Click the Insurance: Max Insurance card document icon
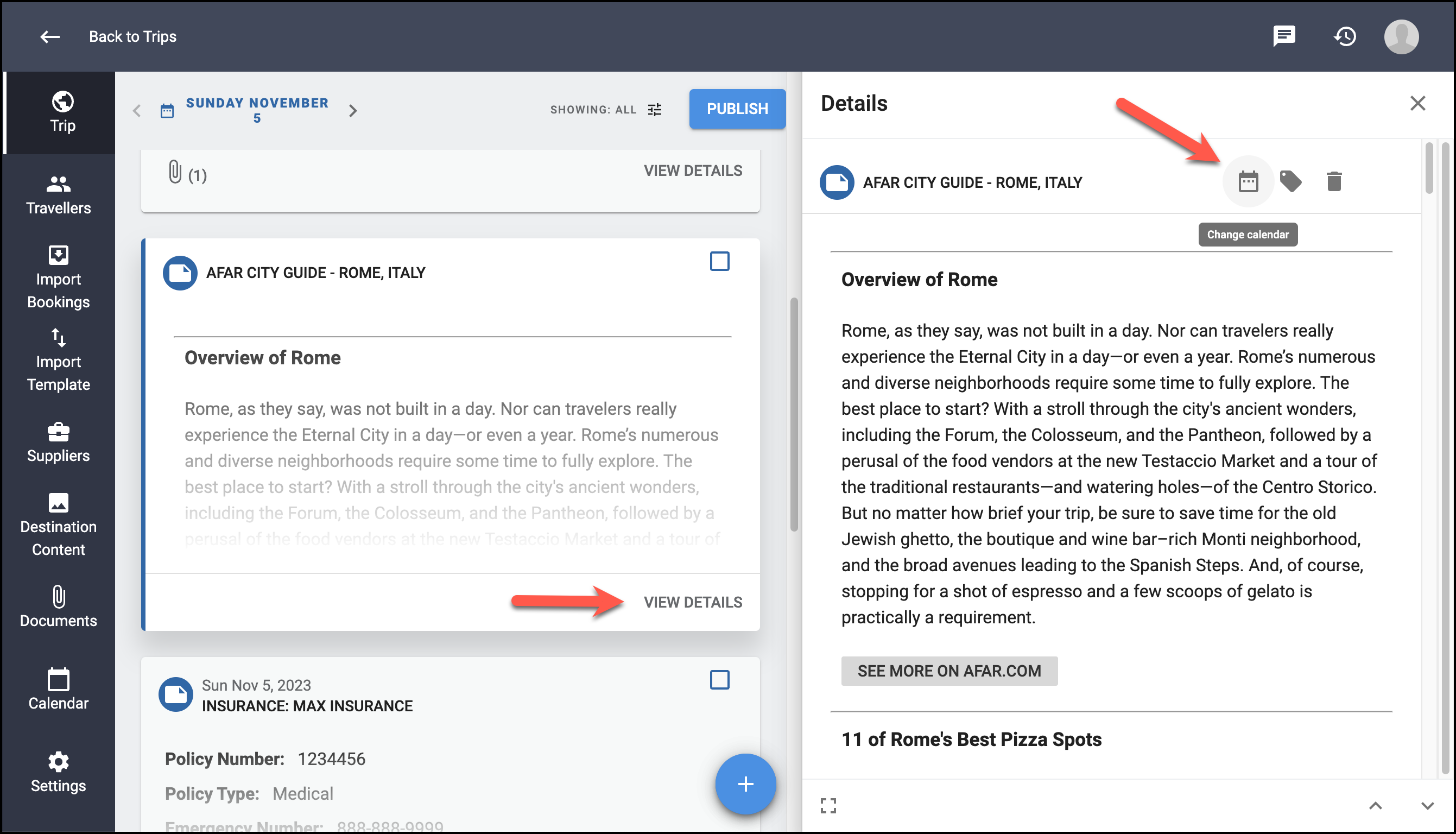 click(175, 695)
